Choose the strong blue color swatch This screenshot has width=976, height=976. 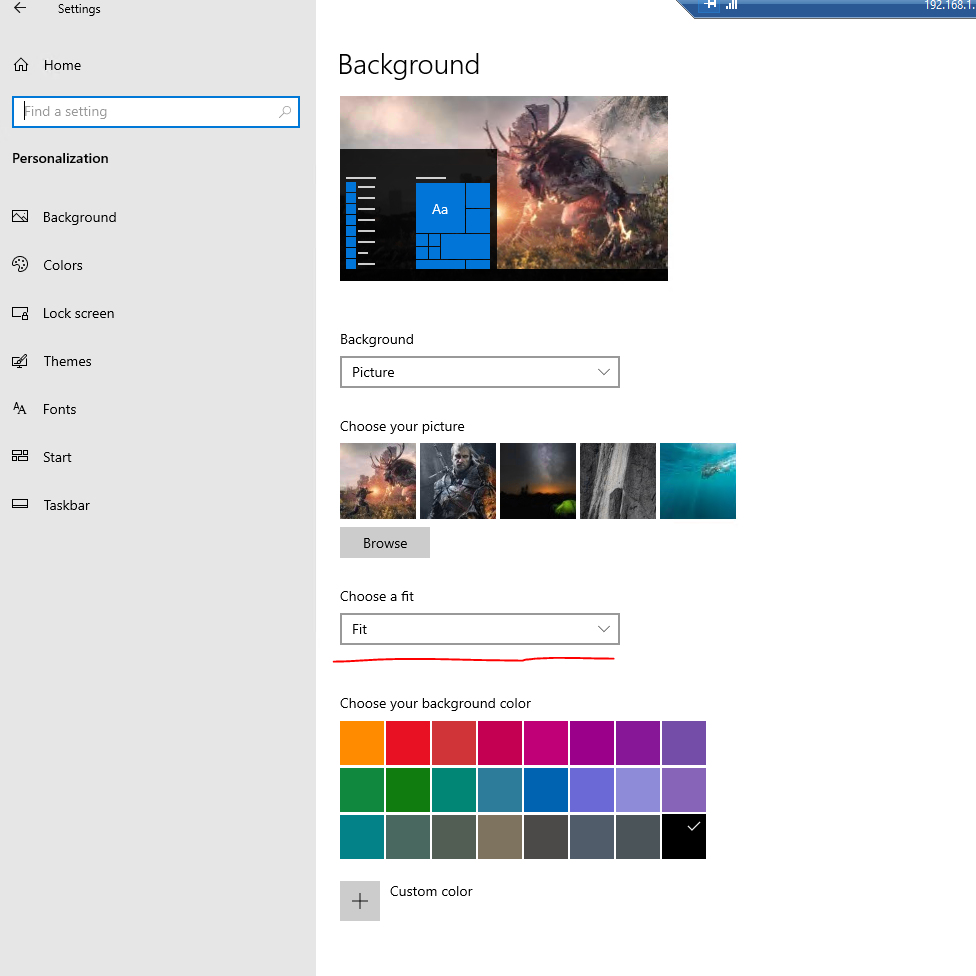546,790
